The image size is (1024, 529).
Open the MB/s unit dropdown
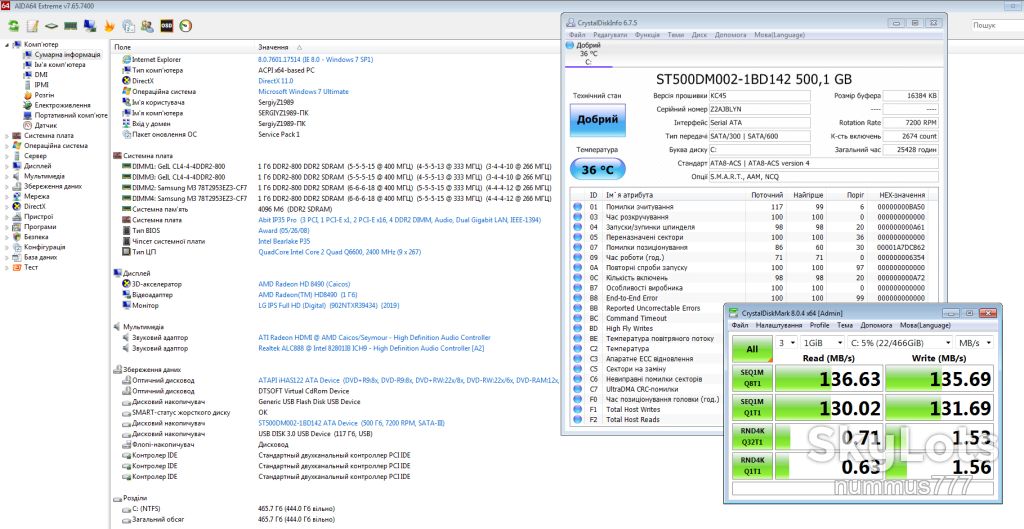point(974,342)
